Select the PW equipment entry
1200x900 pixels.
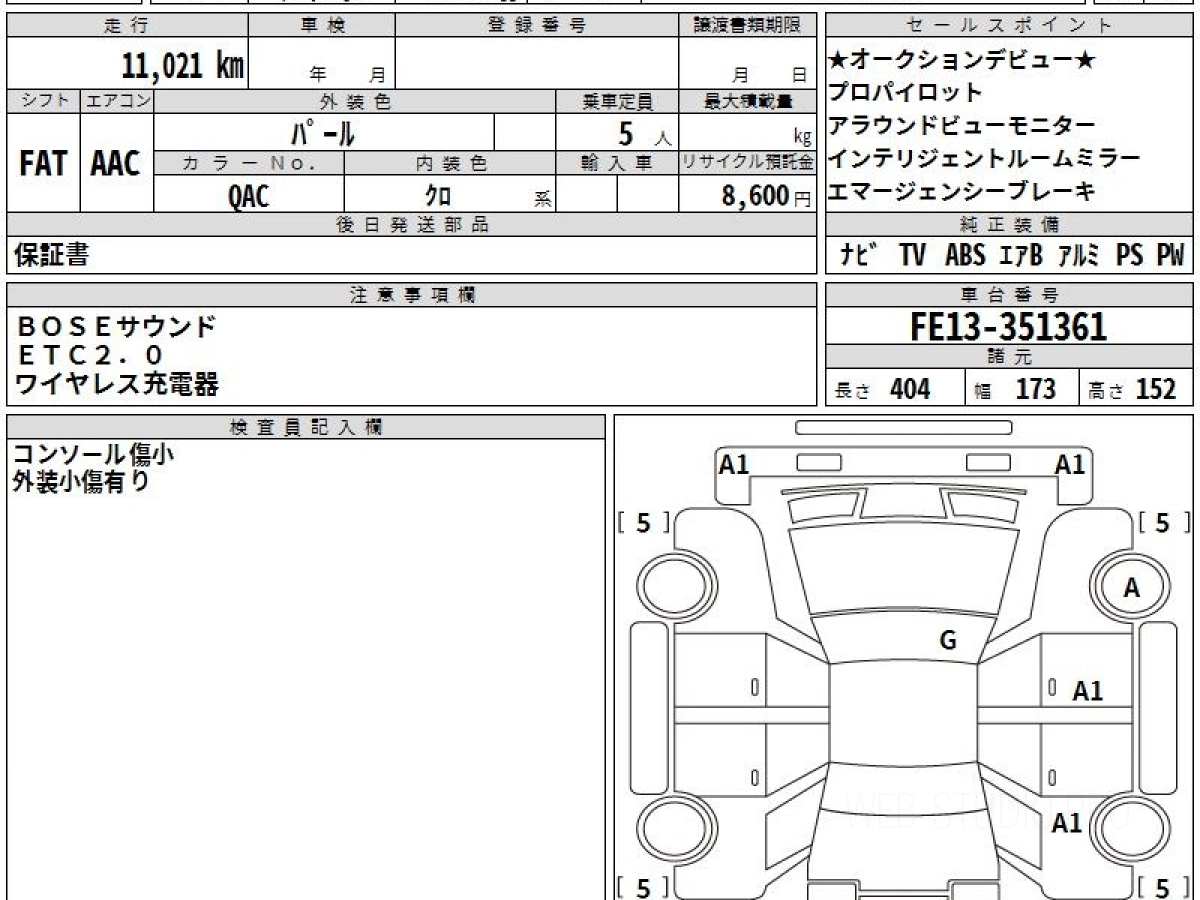click(1170, 255)
